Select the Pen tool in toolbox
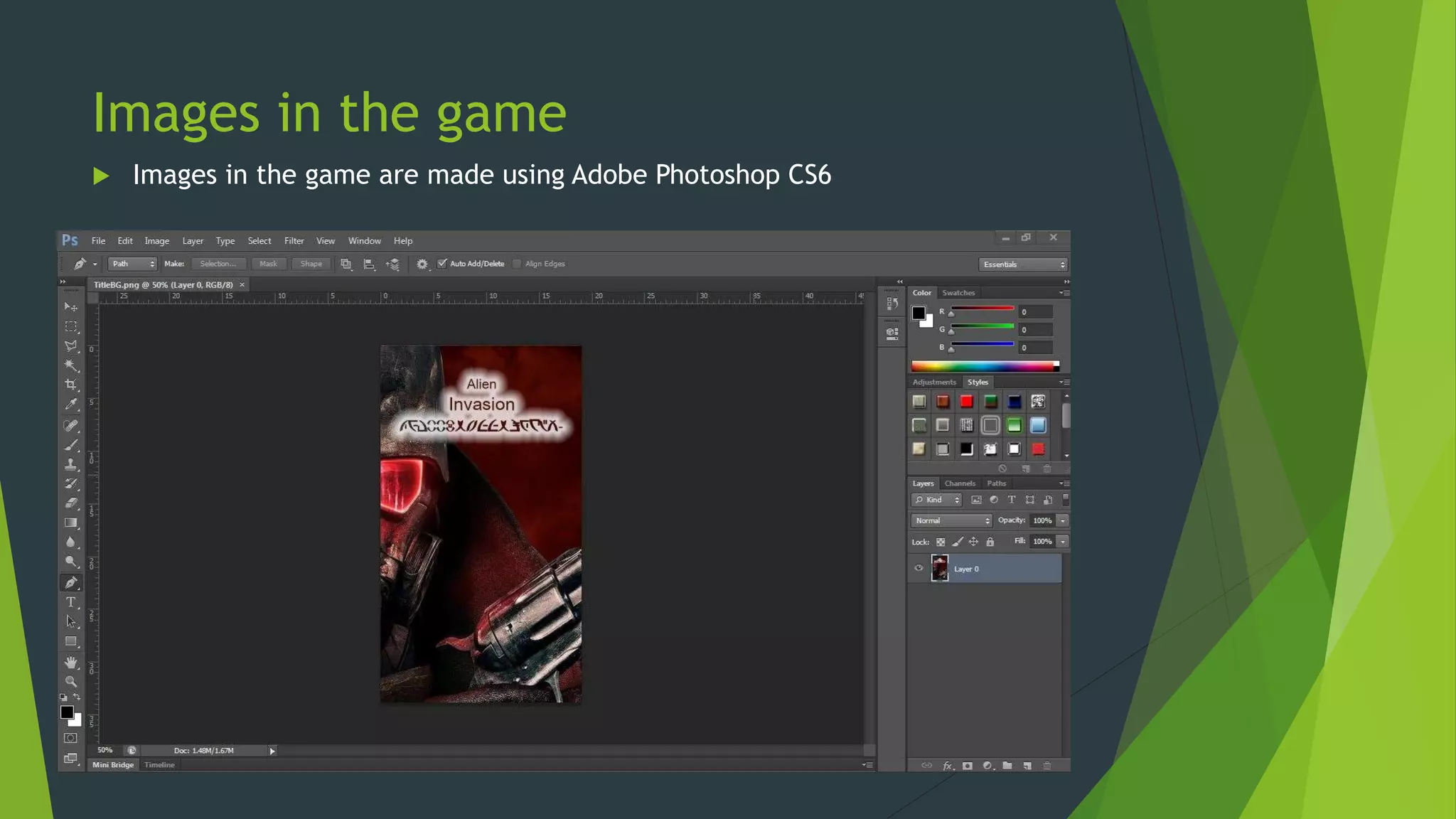This screenshot has width=1456, height=819. [71, 582]
